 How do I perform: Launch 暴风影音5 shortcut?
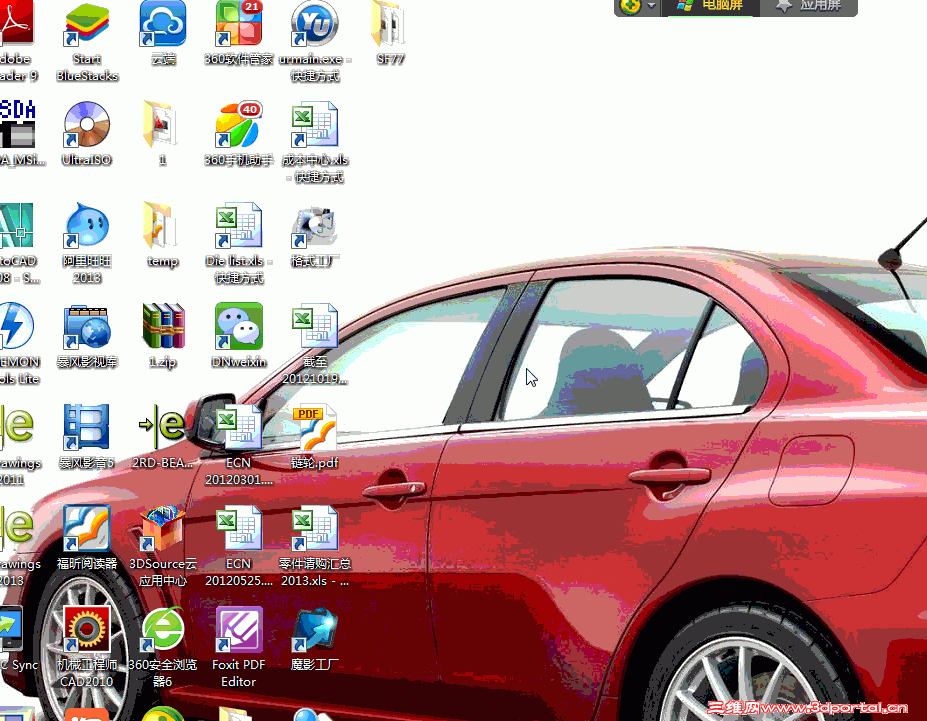point(87,427)
